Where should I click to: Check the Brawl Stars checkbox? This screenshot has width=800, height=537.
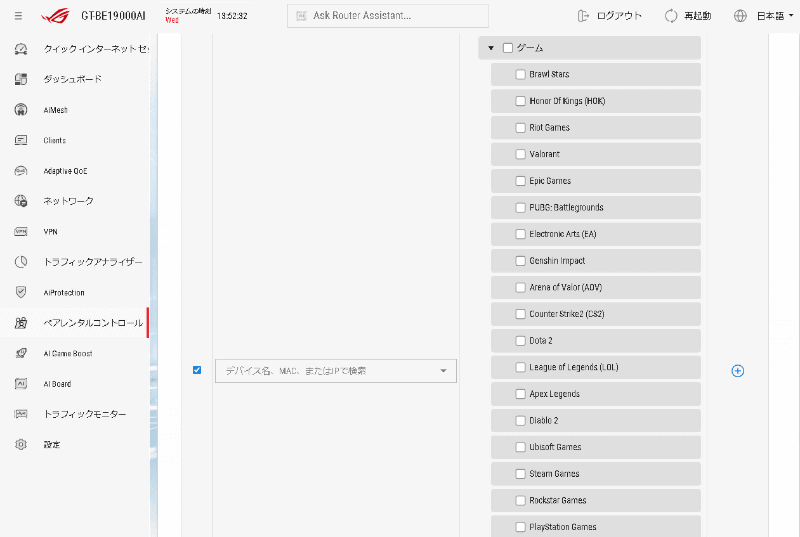click(520, 74)
